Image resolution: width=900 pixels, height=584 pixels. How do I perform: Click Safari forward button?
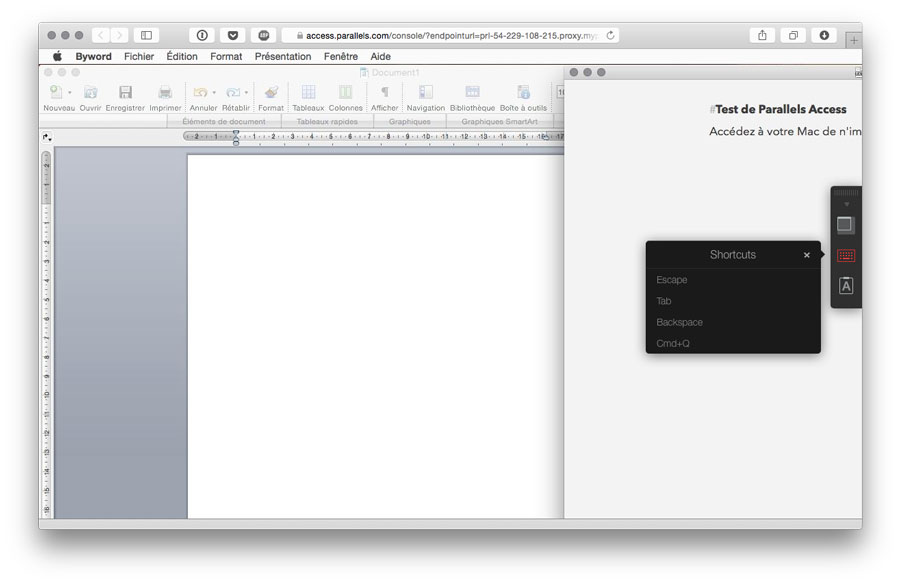[119, 36]
